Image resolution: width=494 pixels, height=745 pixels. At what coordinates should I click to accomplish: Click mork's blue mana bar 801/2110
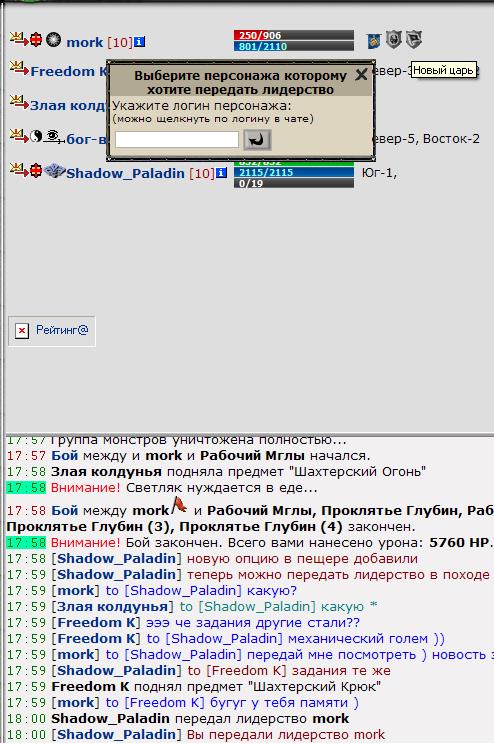294,46
